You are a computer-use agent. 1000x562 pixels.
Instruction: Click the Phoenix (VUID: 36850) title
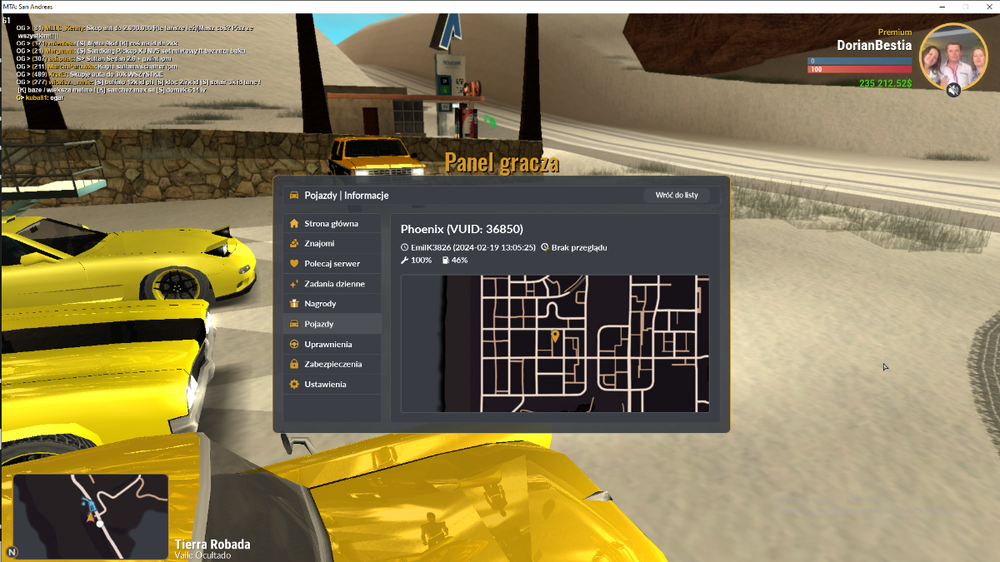[x=462, y=229]
